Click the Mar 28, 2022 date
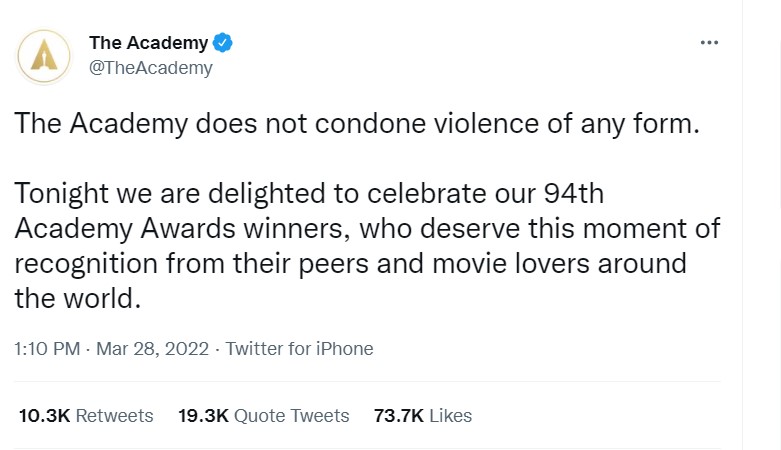 point(152,349)
